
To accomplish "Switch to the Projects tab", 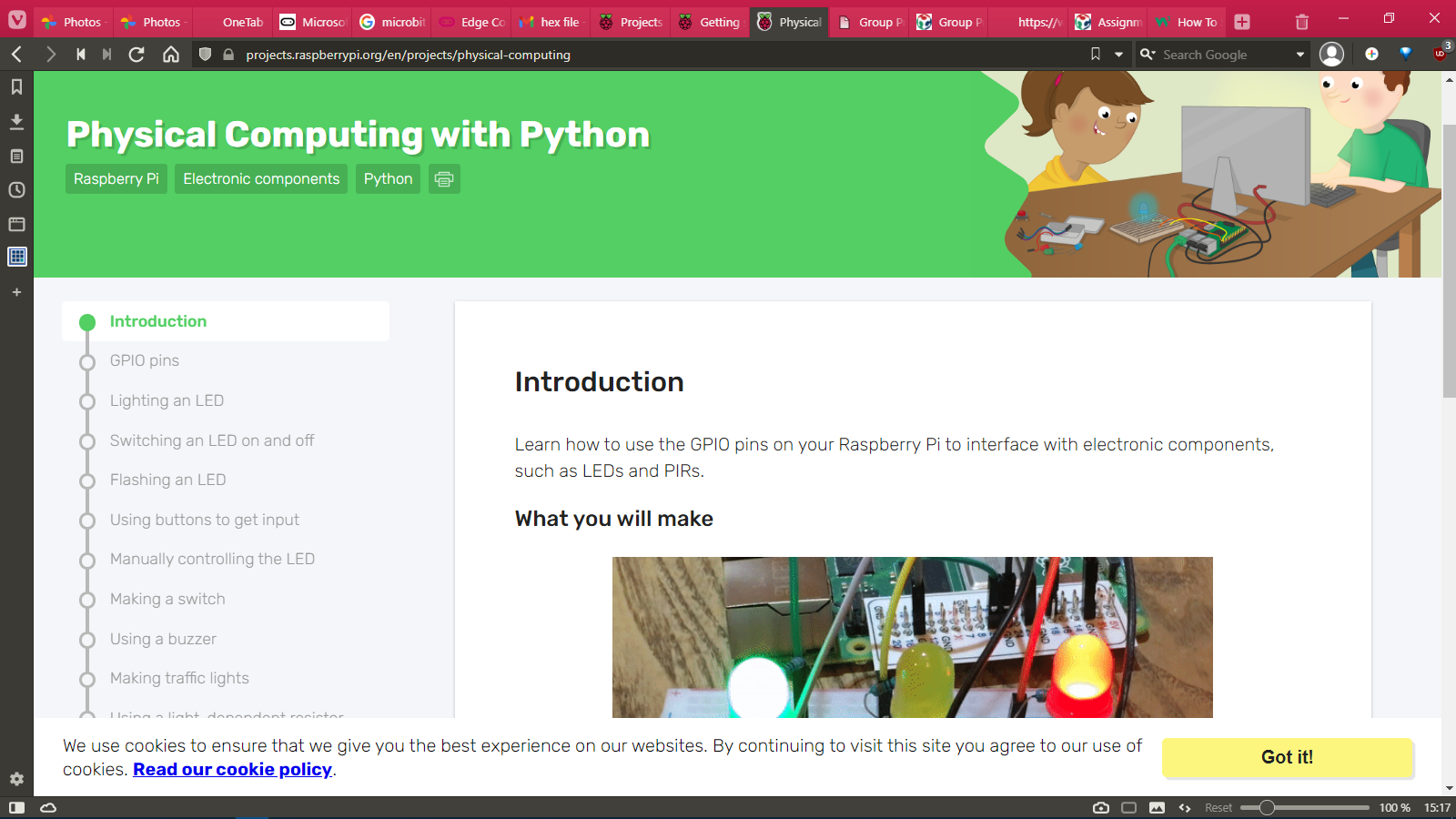I will pos(632,22).
